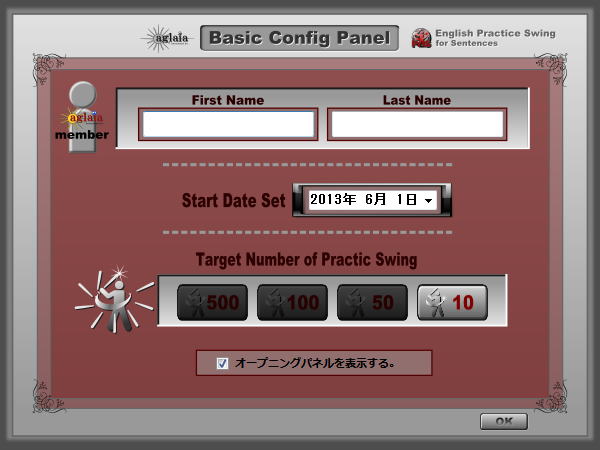Select the month 6月 in date picker

tap(375, 199)
